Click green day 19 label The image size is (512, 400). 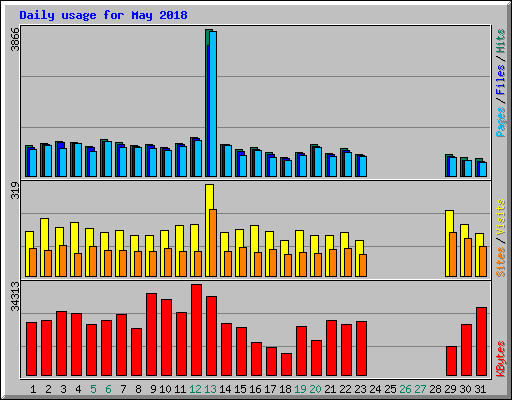(x=300, y=389)
